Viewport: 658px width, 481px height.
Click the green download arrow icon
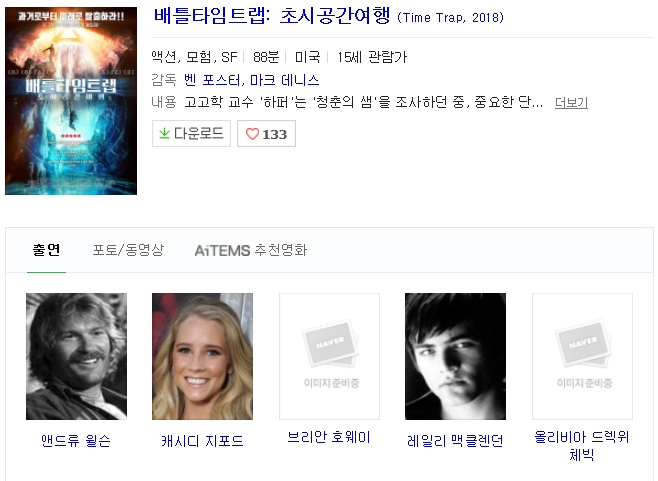coord(164,133)
